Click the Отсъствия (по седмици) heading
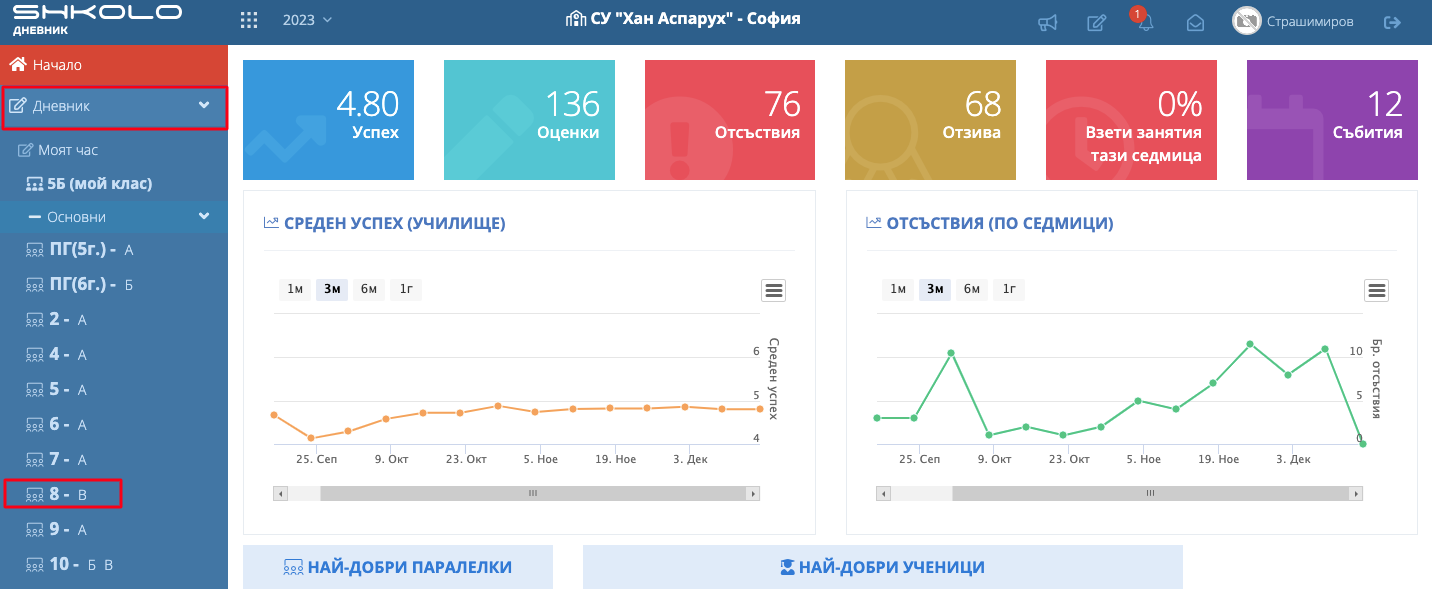Image resolution: width=1432 pixels, height=589 pixels. [x=990, y=223]
